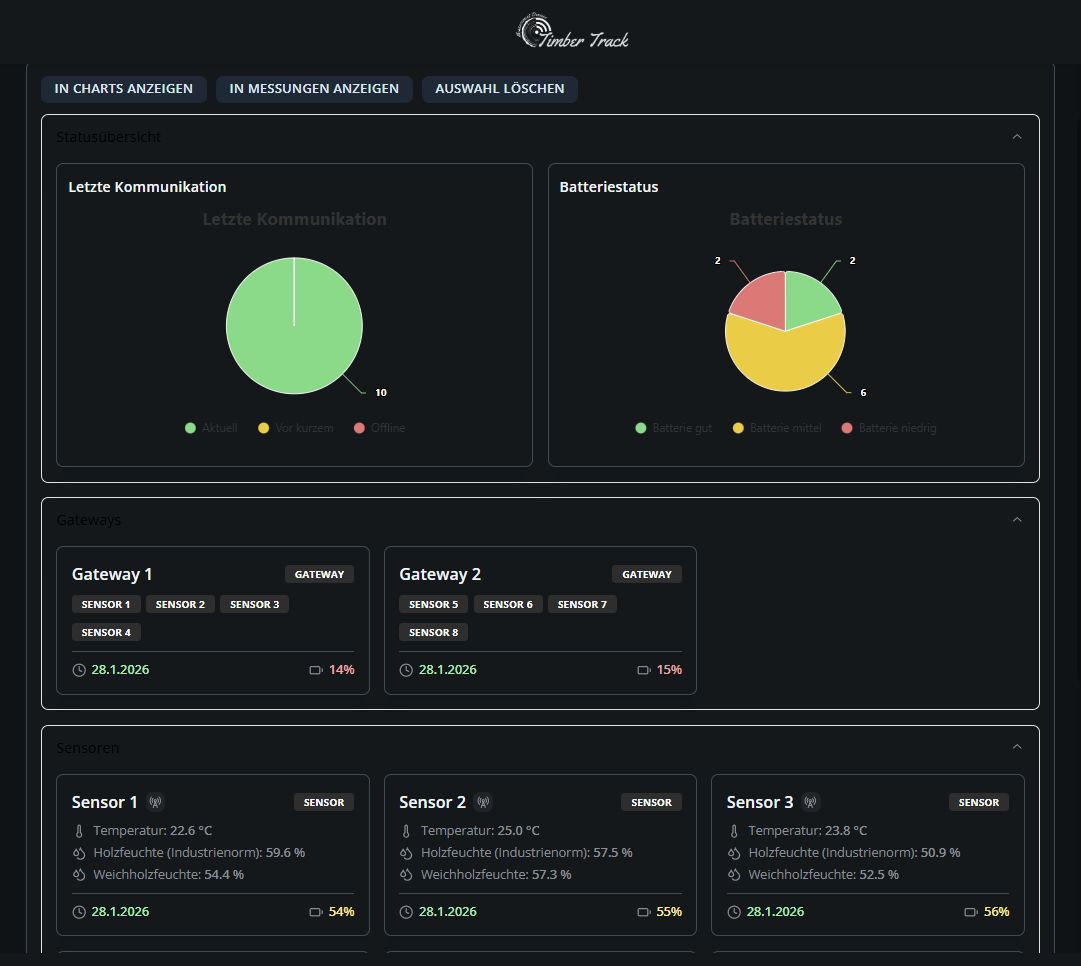Toggle the Offline legend entry
This screenshot has width=1081, height=966.
pos(379,428)
